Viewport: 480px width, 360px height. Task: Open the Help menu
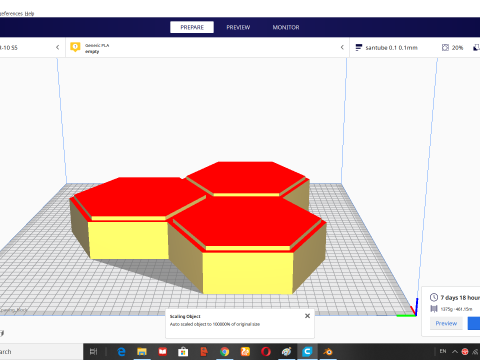29,14
